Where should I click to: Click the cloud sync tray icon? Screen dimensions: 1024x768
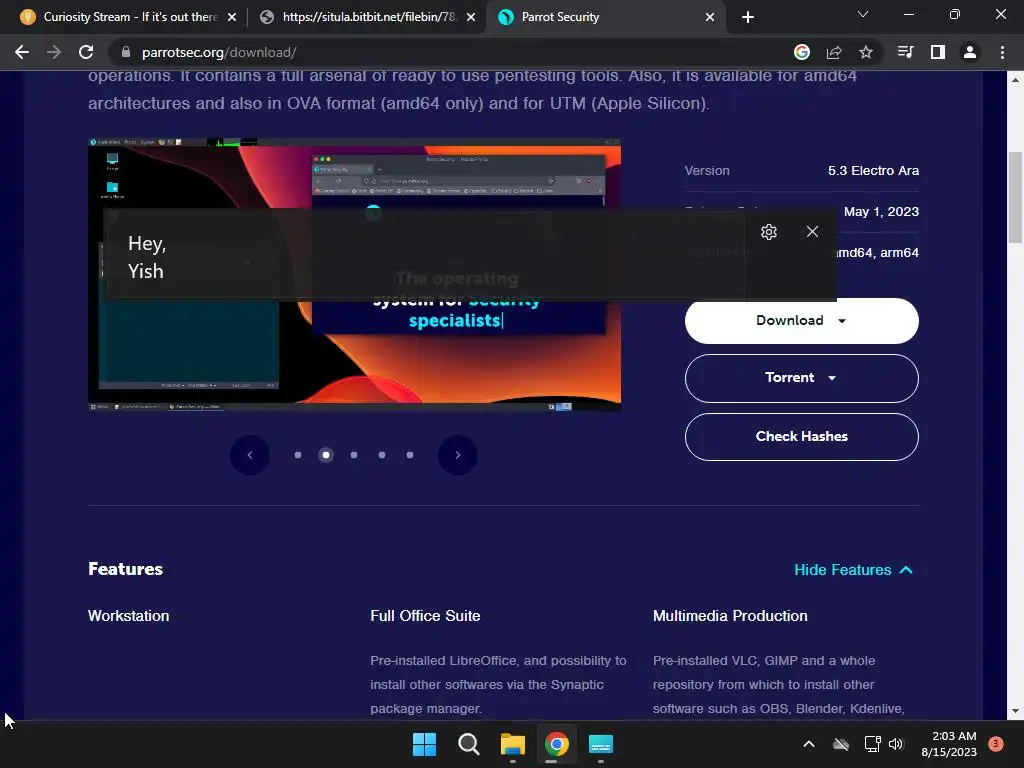click(841, 744)
